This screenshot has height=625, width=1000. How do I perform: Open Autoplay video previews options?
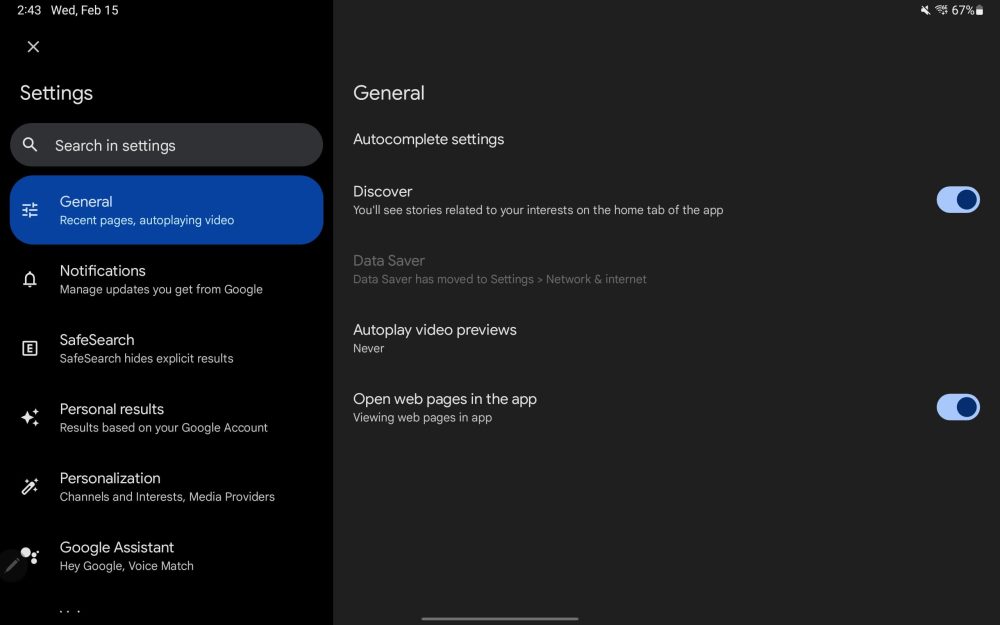pos(434,338)
